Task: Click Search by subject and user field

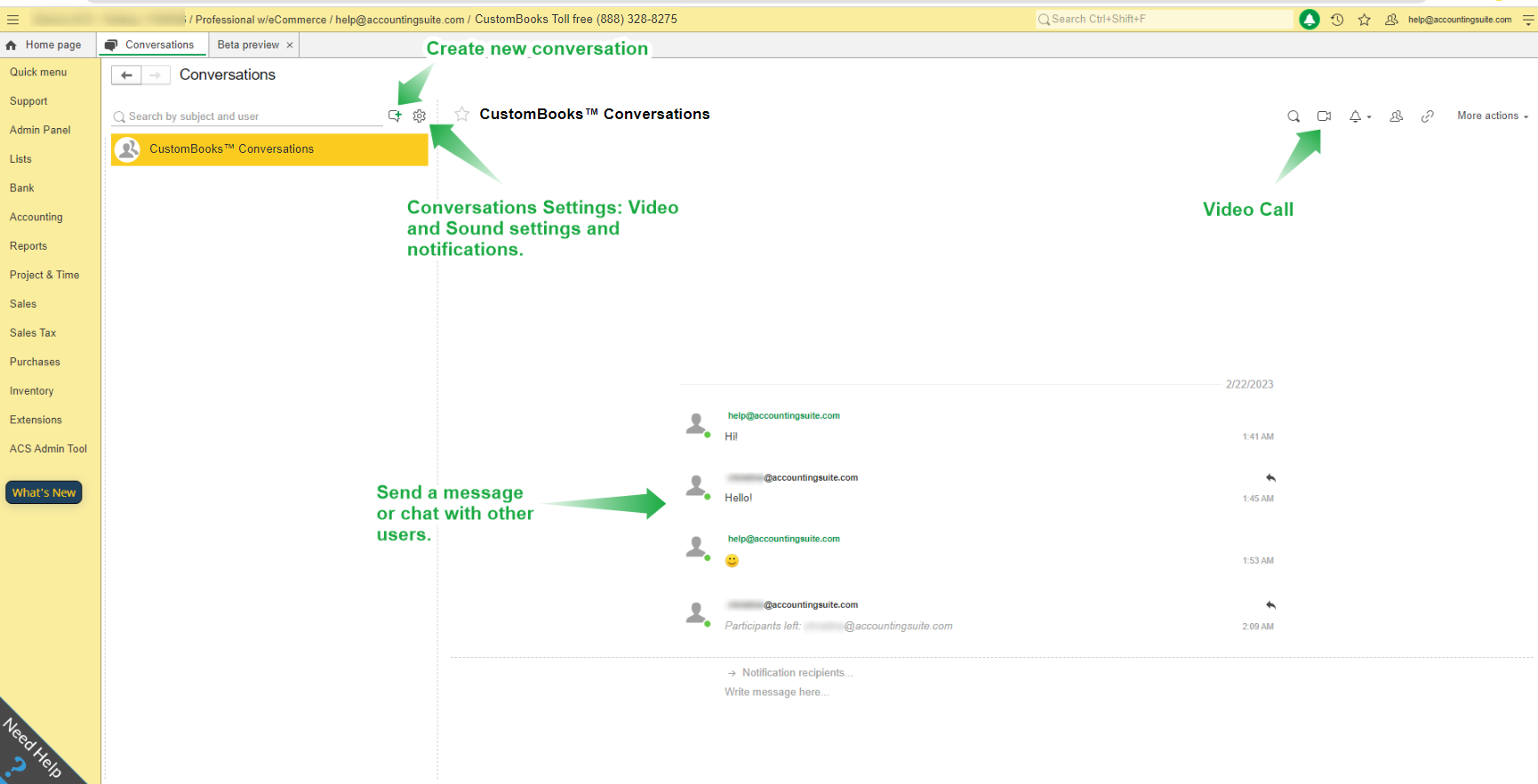Action: click(247, 116)
